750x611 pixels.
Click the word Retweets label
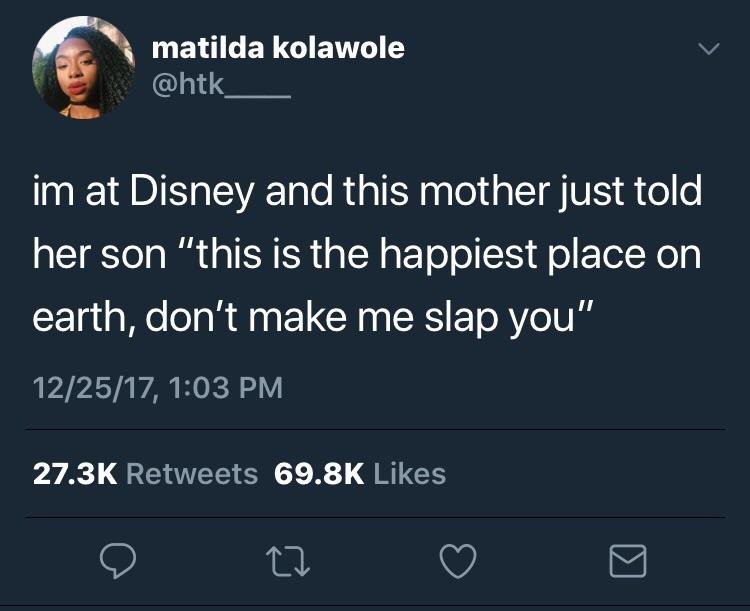tap(192, 474)
